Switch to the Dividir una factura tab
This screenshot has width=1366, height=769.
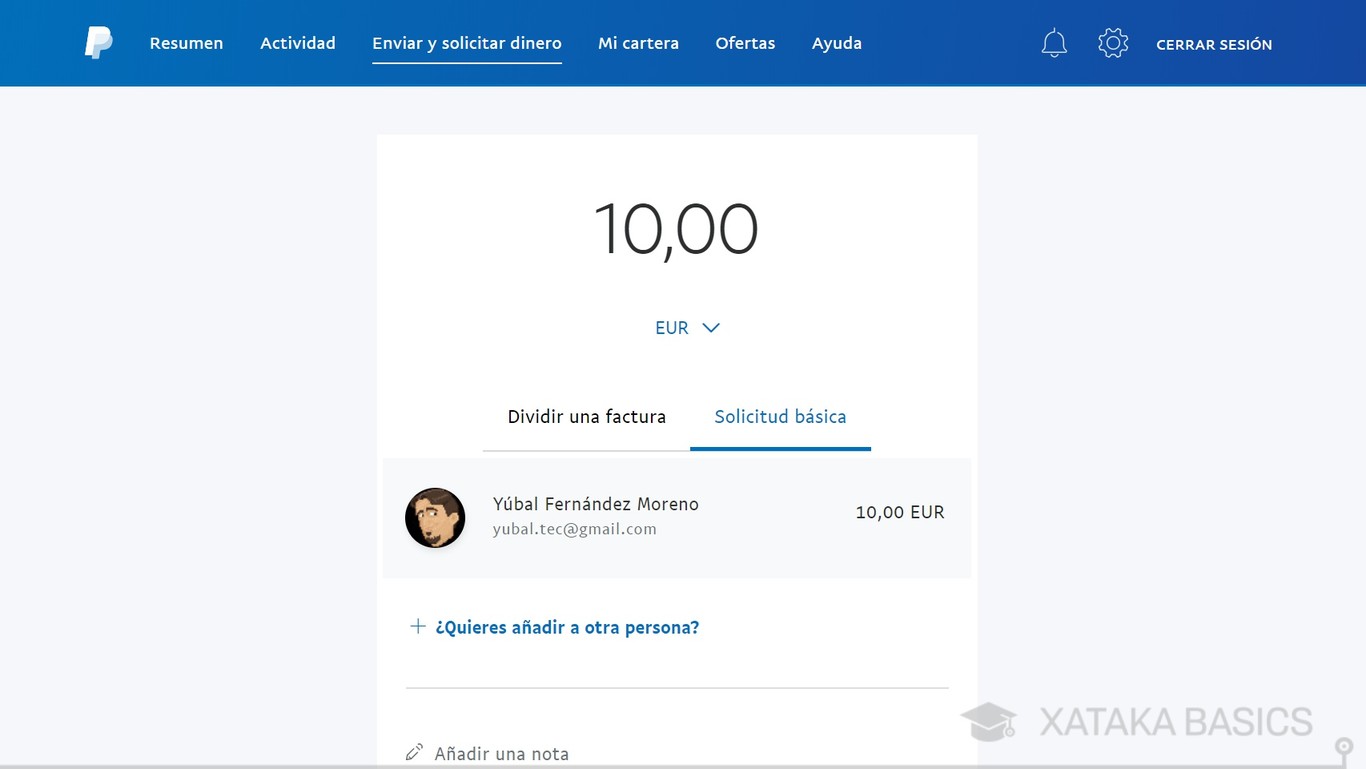(x=586, y=416)
